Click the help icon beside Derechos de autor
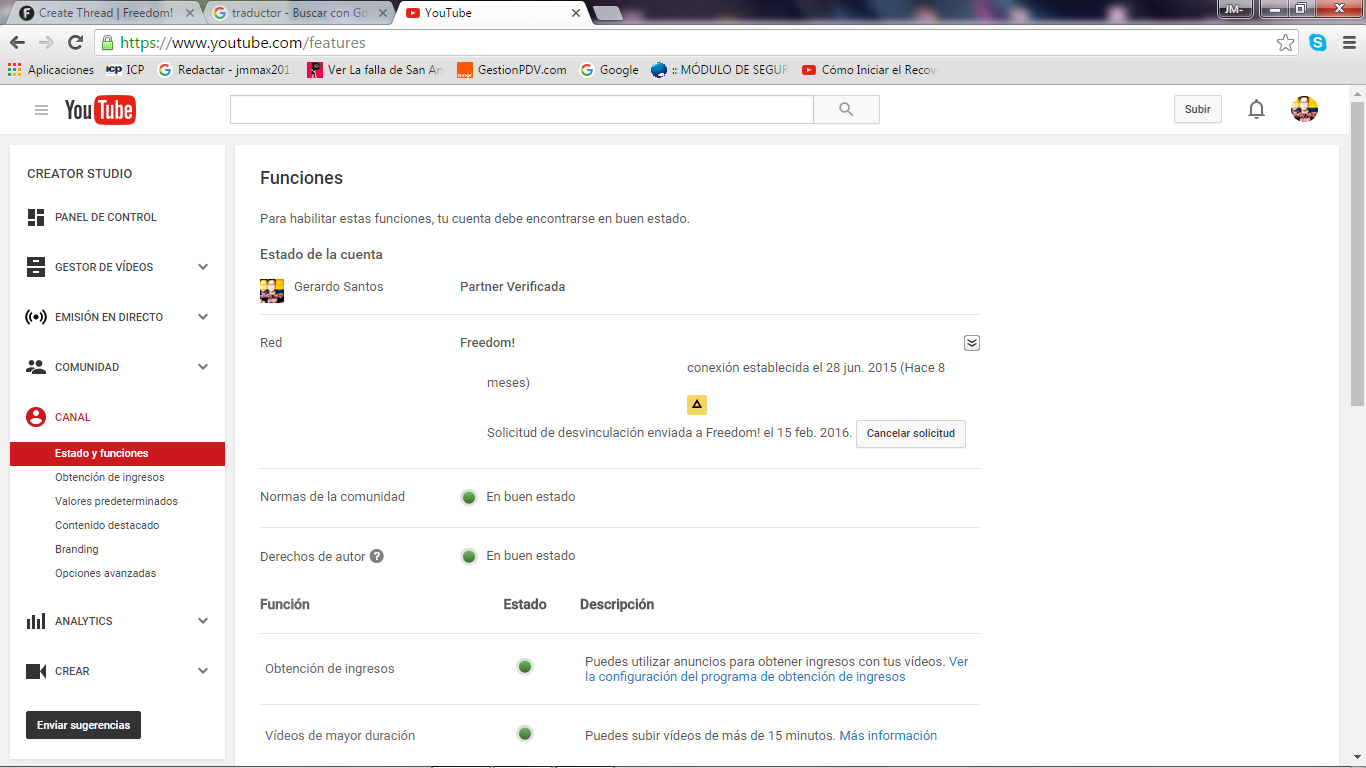1366x768 pixels. tap(377, 556)
